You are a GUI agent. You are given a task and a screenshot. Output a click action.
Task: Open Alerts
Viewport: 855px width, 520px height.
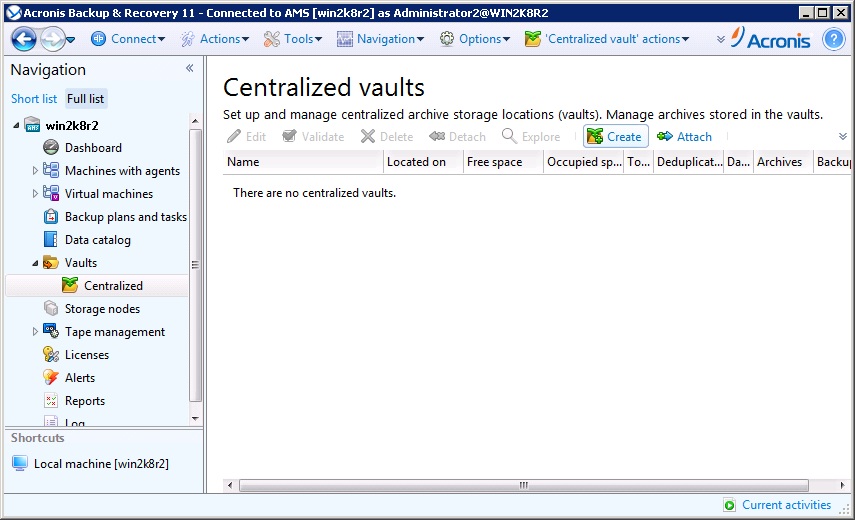[x=80, y=377]
